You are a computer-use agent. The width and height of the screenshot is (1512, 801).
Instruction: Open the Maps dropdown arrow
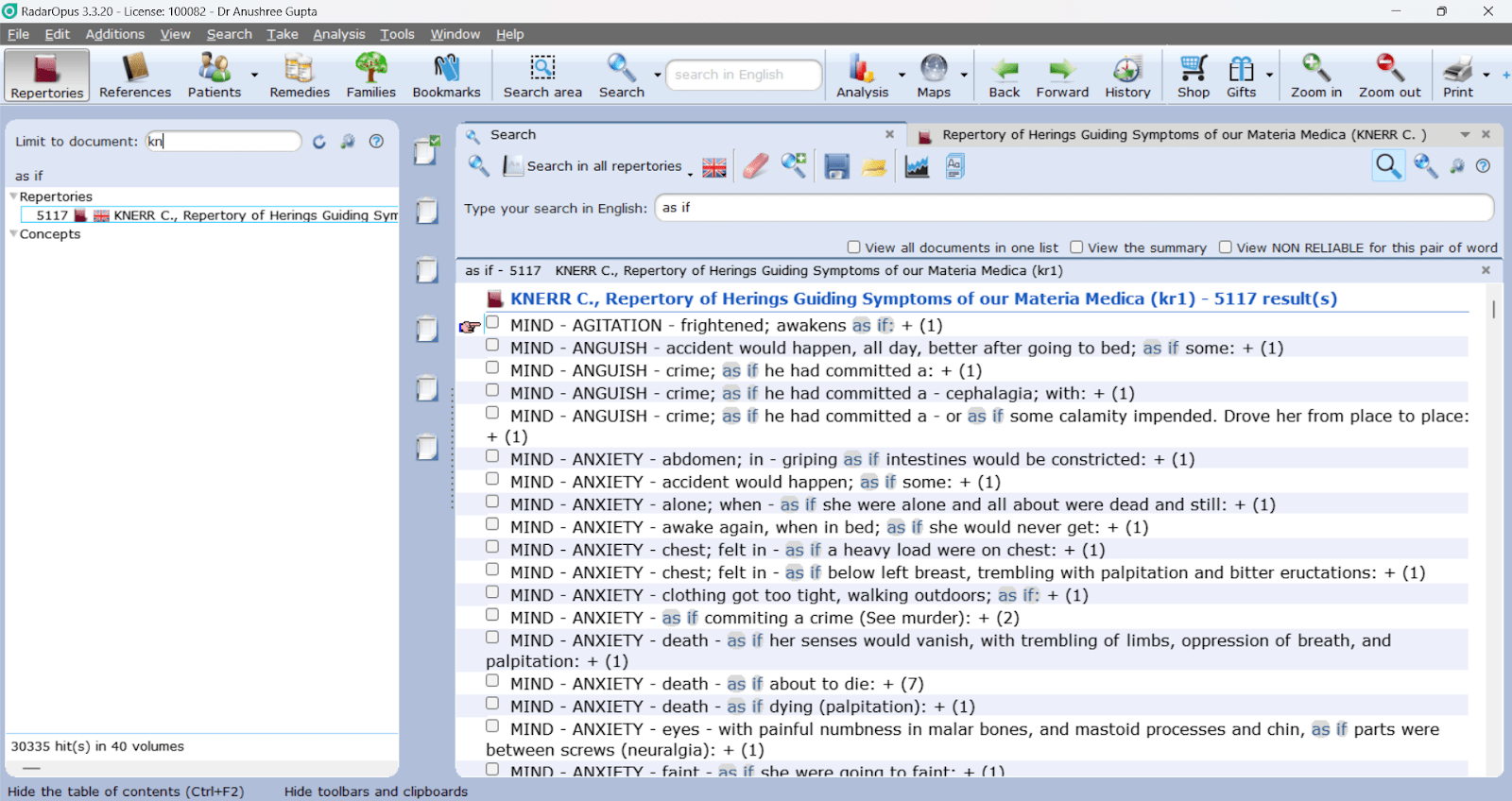[x=964, y=75]
